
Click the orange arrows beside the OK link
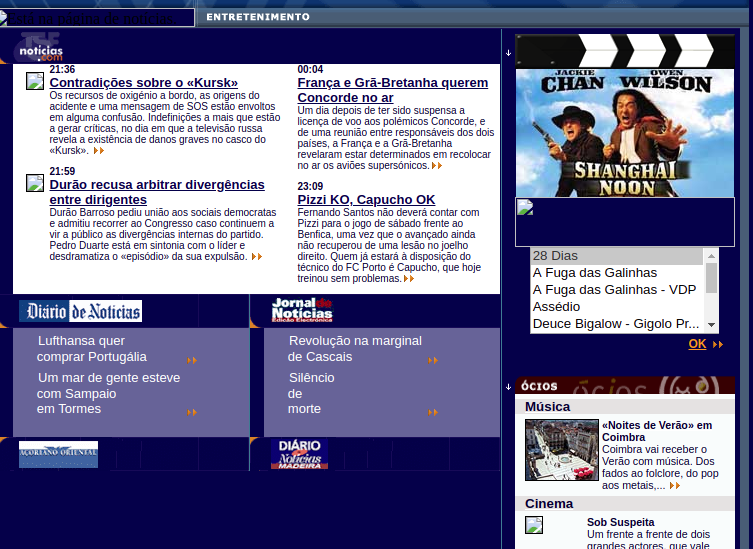718,344
